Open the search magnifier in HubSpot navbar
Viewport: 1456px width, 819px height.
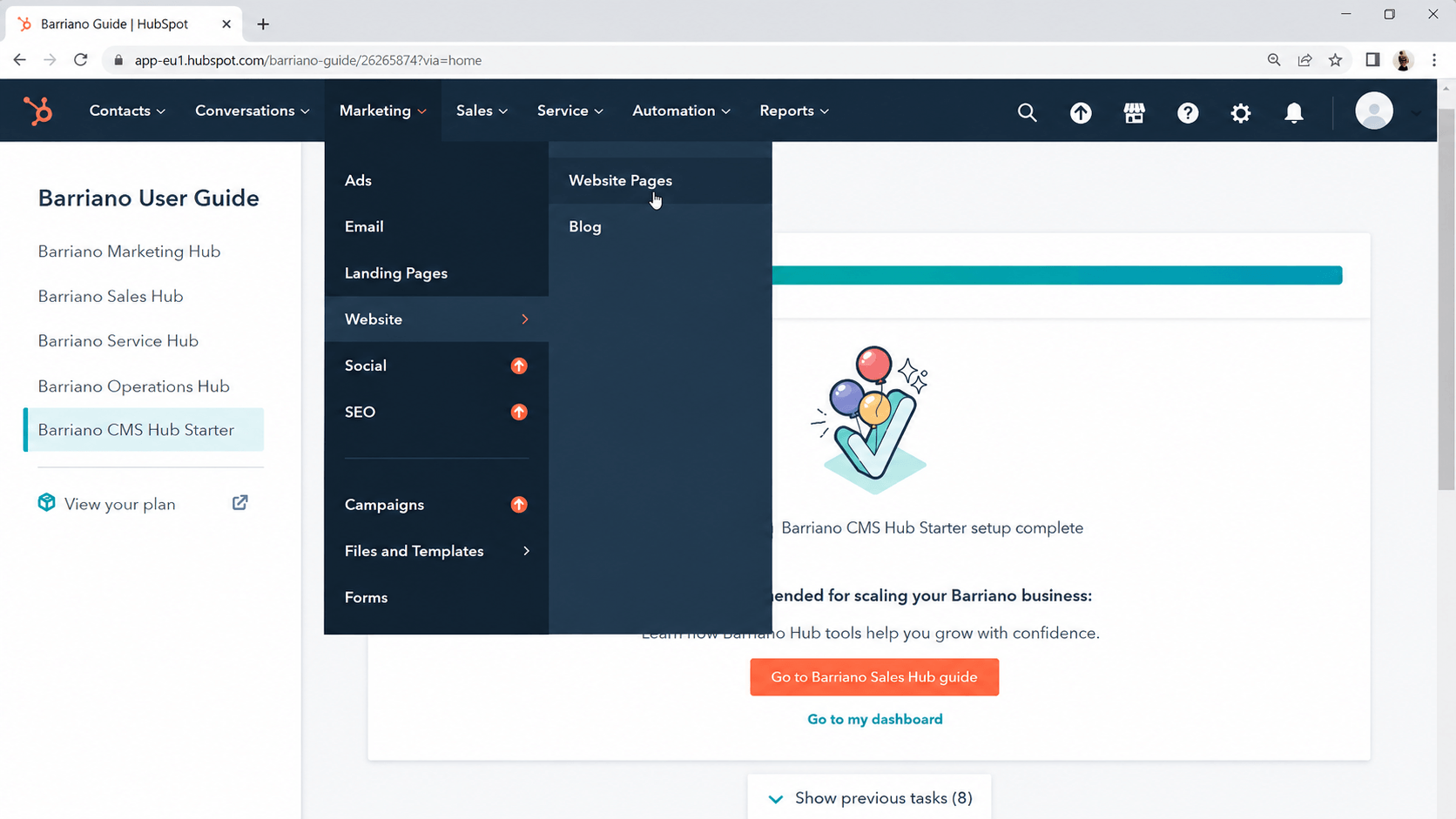pos(1027,112)
